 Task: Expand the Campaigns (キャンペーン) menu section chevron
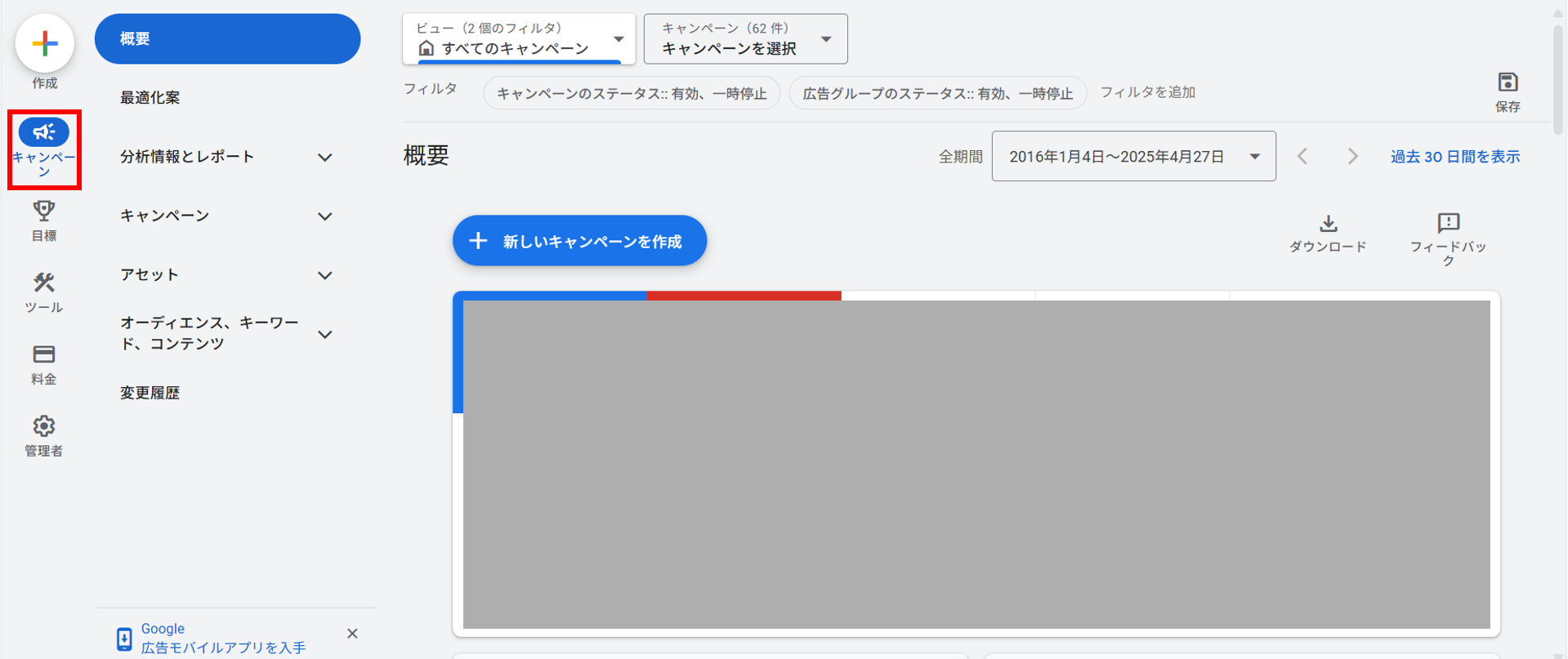(325, 216)
